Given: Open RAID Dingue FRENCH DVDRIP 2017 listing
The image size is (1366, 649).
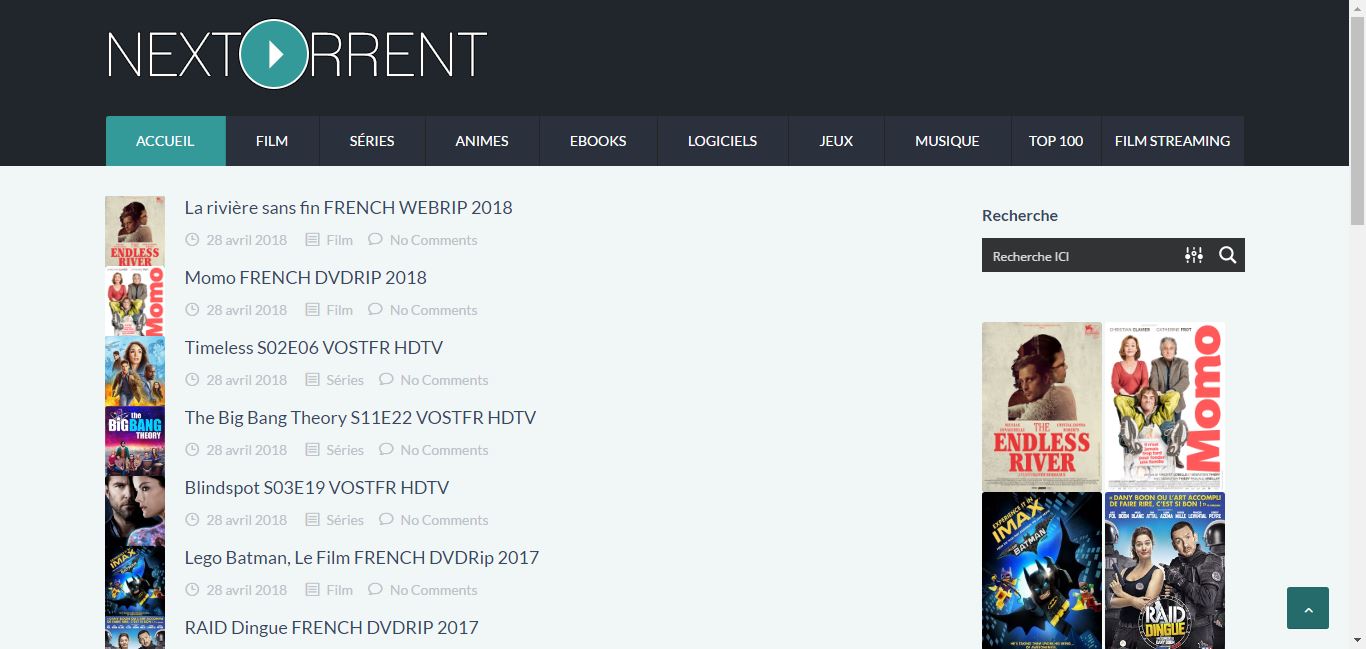Looking at the screenshot, I should (331, 627).
